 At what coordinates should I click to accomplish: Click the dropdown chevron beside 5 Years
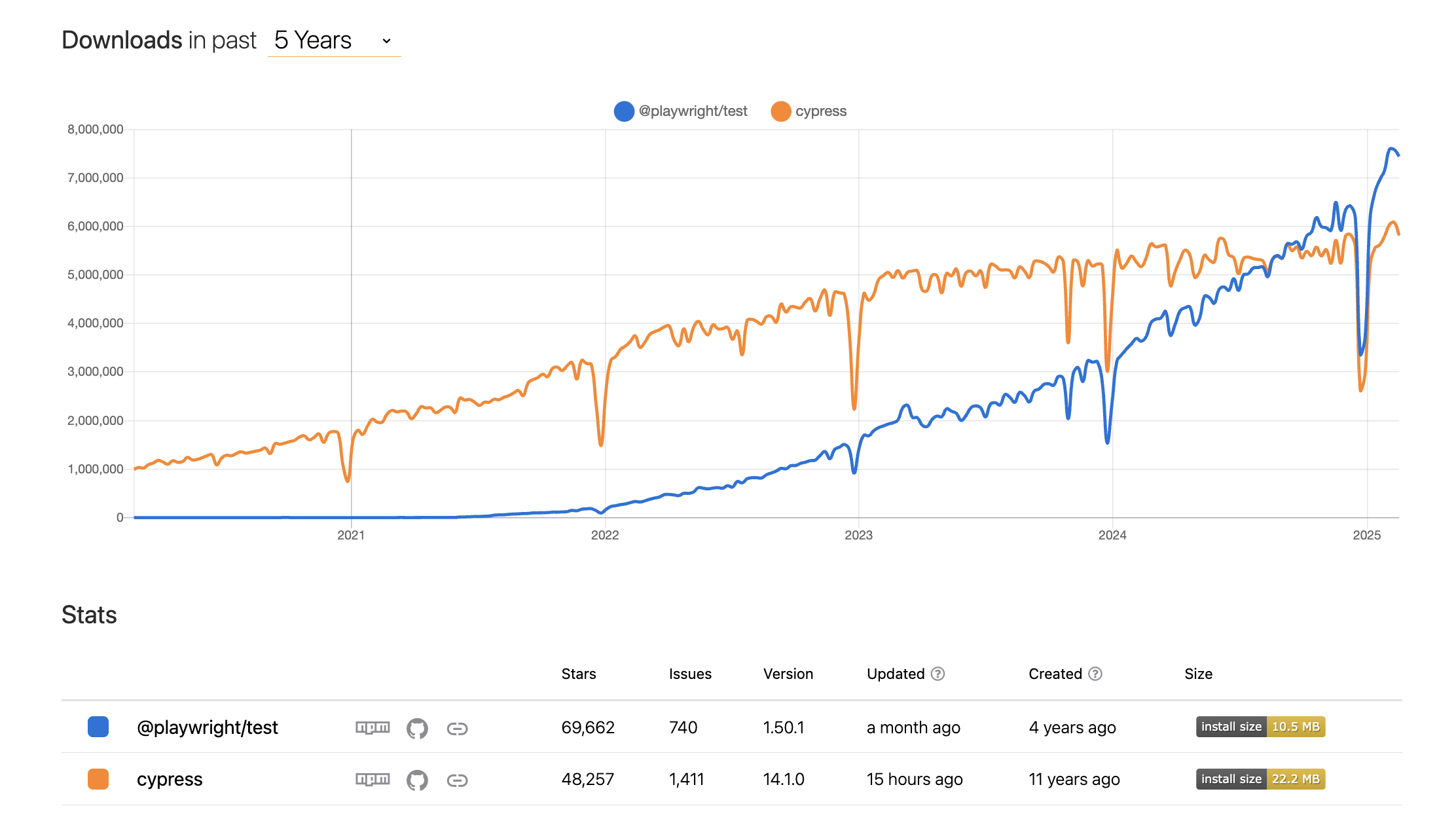(387, 41)
